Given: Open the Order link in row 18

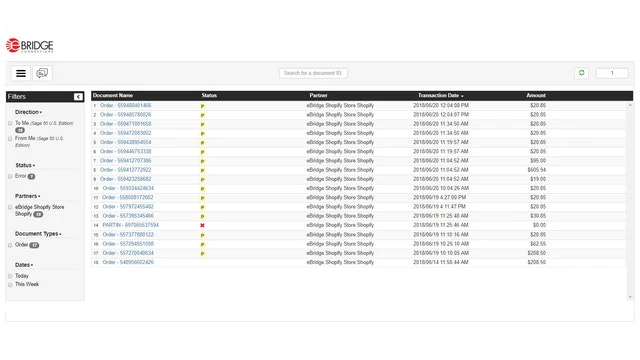Looking at the screenshot, I should point(128,262).
